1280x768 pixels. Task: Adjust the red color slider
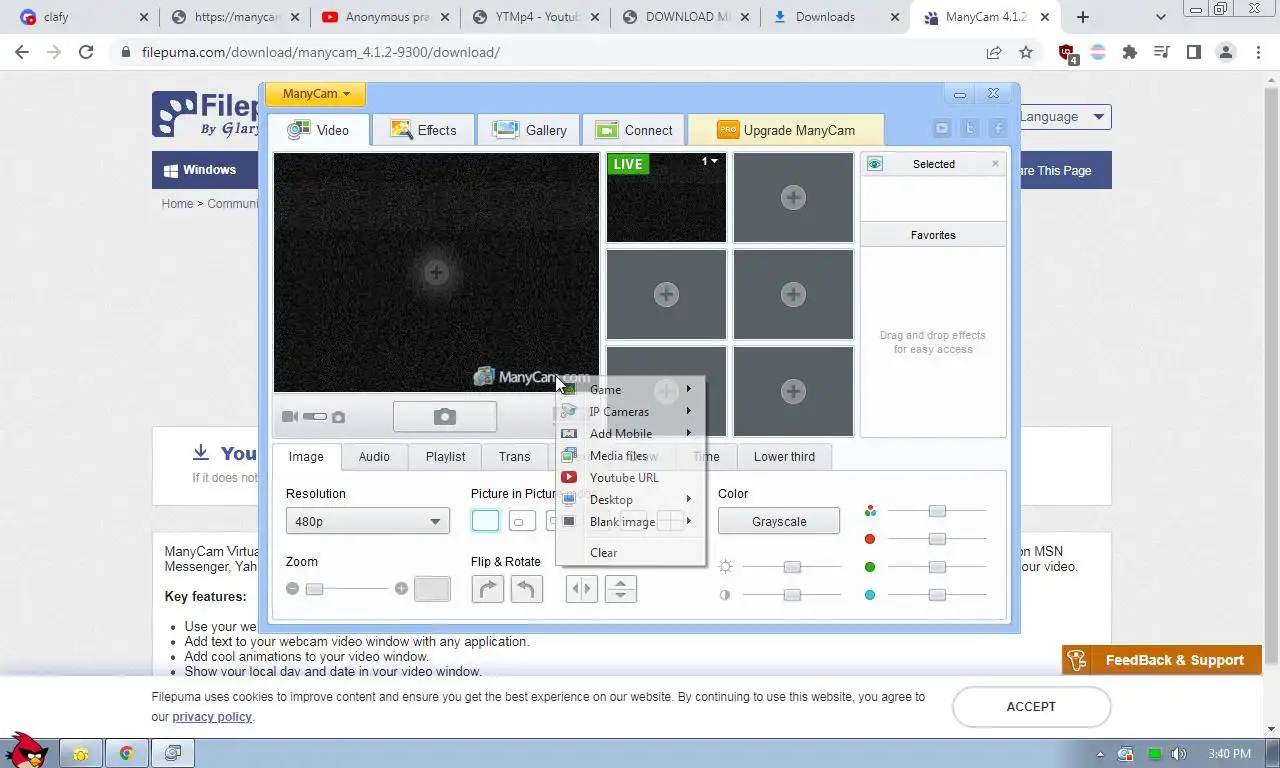pyautogui.click(x=937, y=539)
